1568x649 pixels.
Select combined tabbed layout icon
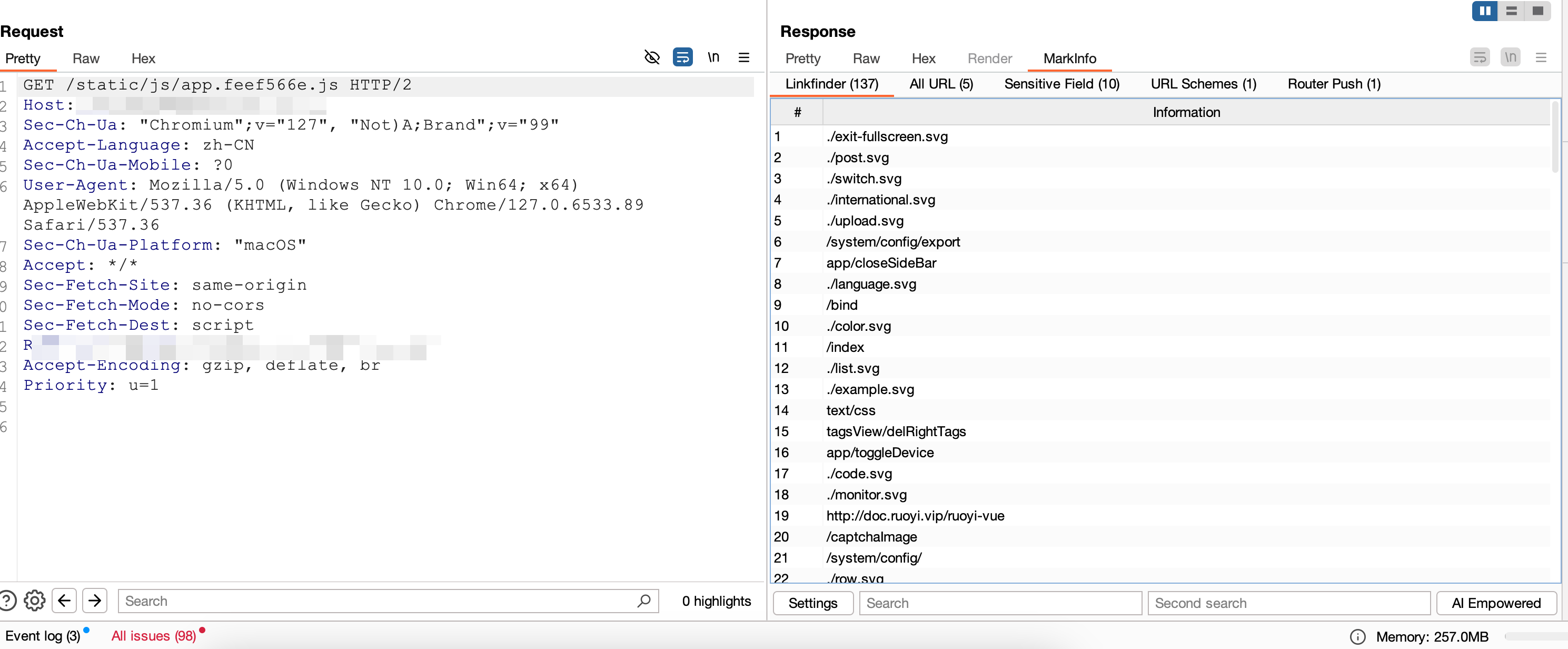[1537, 11]
